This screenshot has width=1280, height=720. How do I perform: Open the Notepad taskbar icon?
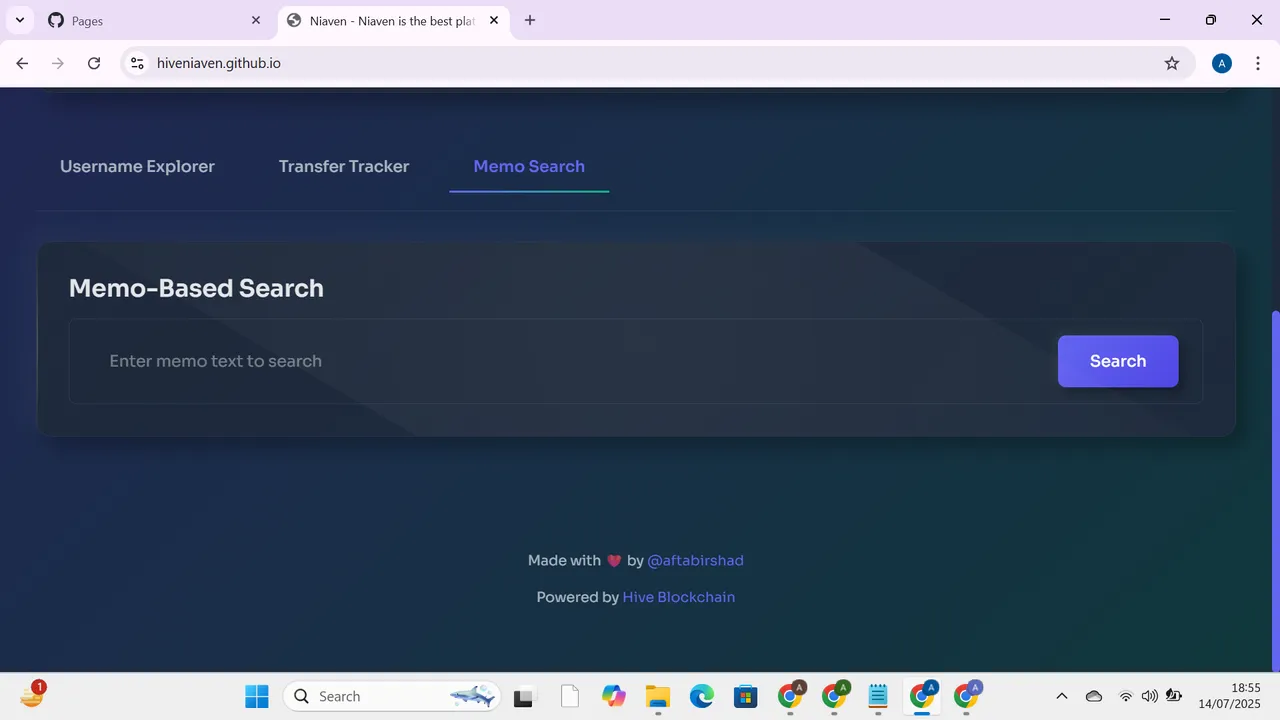(877, 696)
